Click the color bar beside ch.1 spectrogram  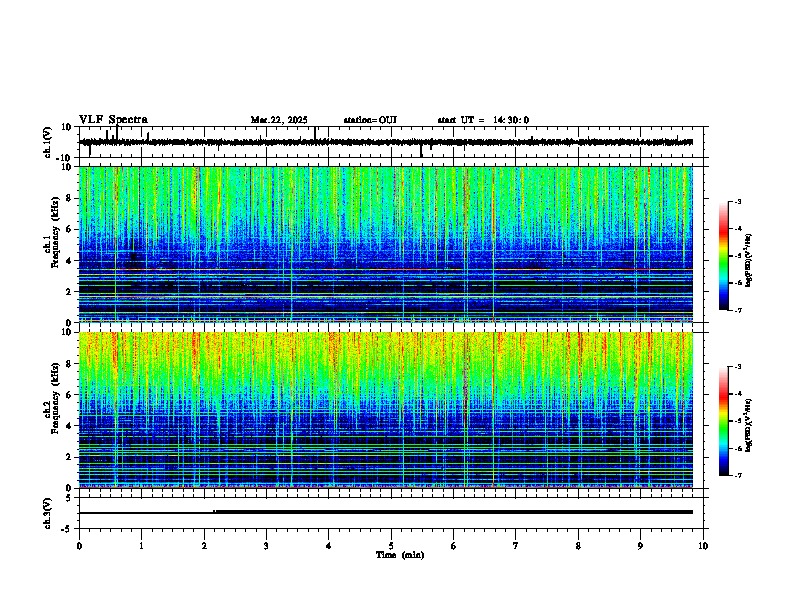(724, 256)
